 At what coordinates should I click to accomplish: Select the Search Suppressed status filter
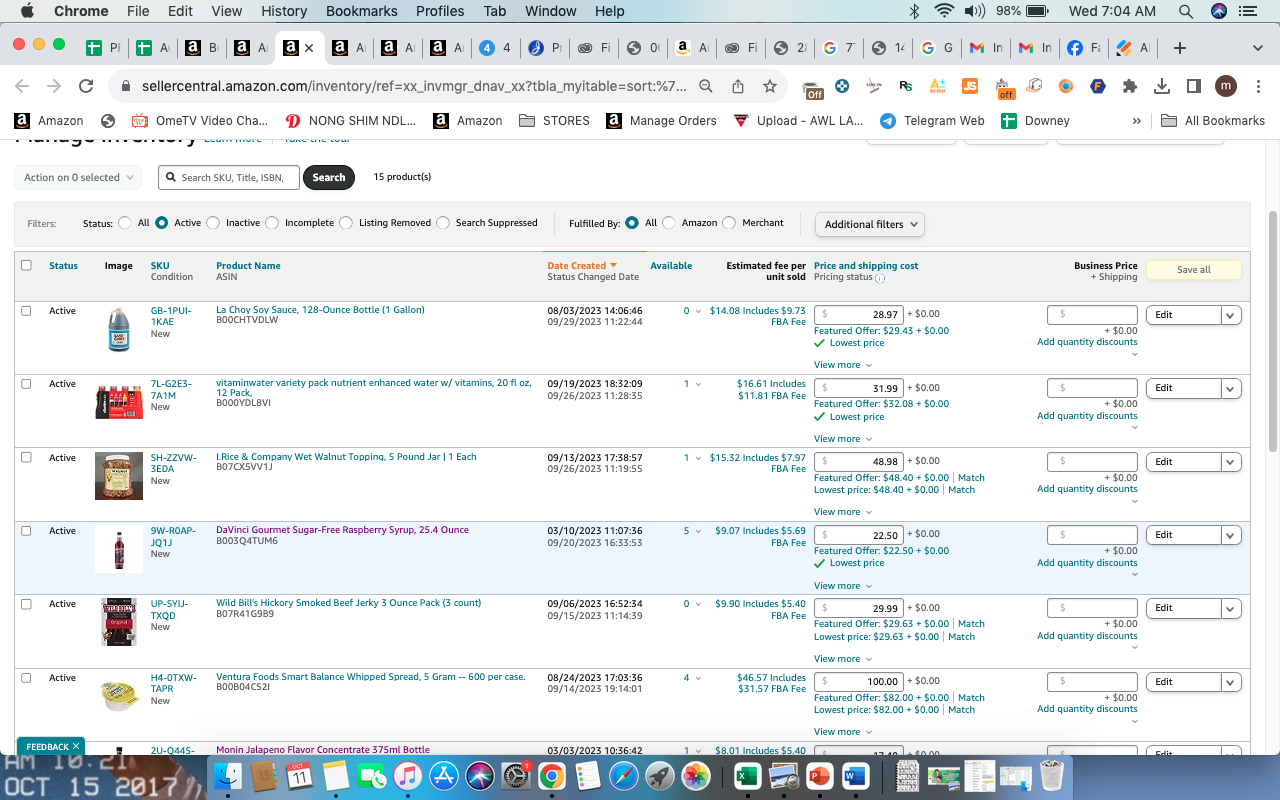pyautogui.click(x=443, y=223)
